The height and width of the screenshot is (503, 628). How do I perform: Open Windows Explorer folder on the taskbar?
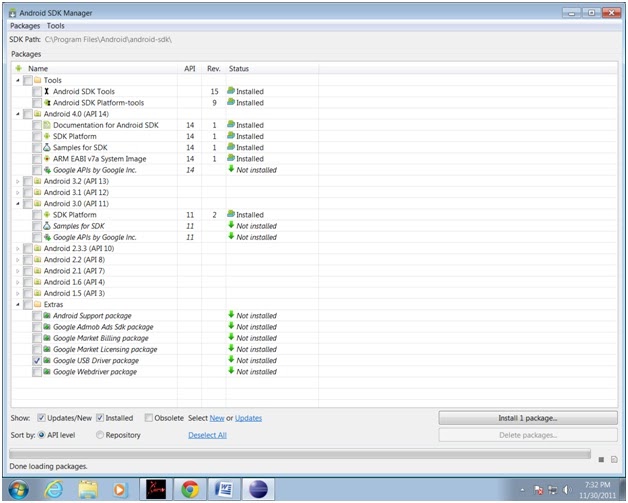[x=88, y=489]
